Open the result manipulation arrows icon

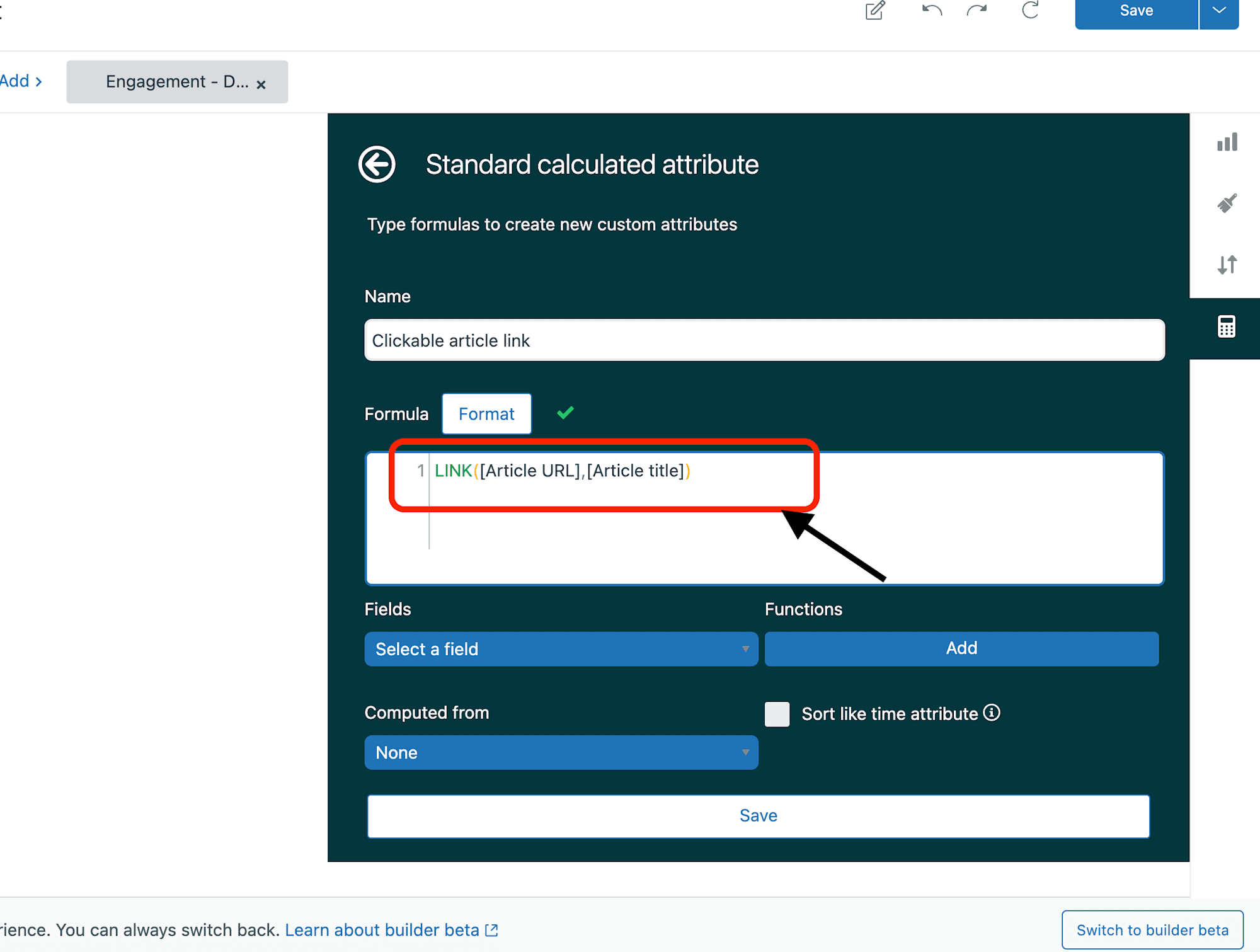1227,265
